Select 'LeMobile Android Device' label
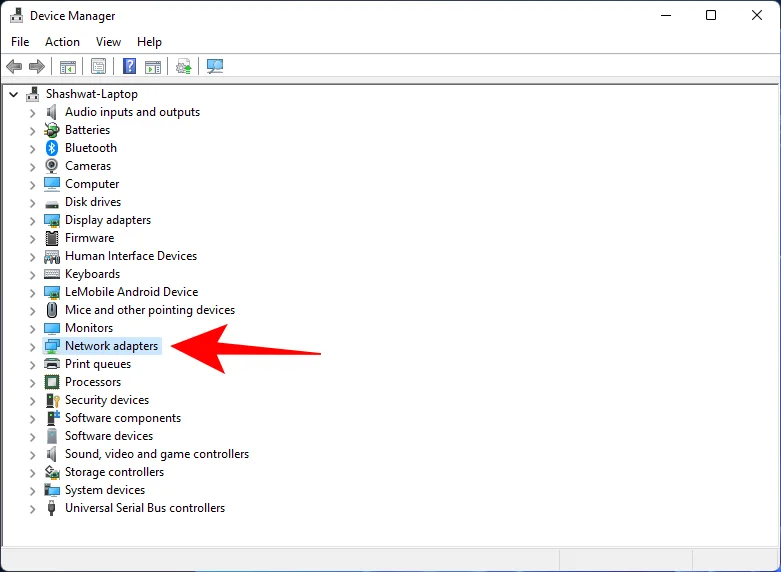 (x=131, y=291)
